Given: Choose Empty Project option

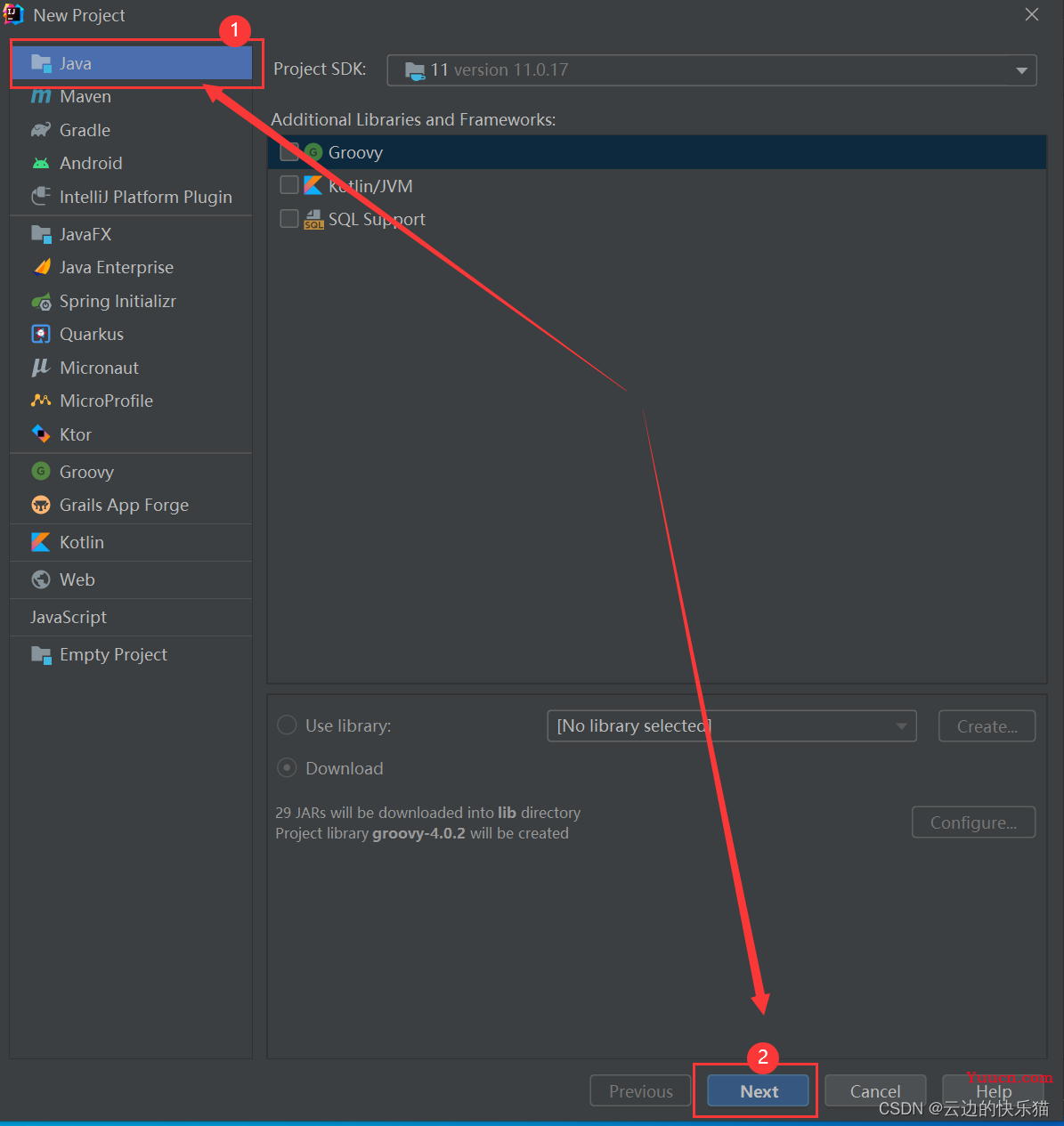Looking at the screenshot, I should (x=131, y=654).
